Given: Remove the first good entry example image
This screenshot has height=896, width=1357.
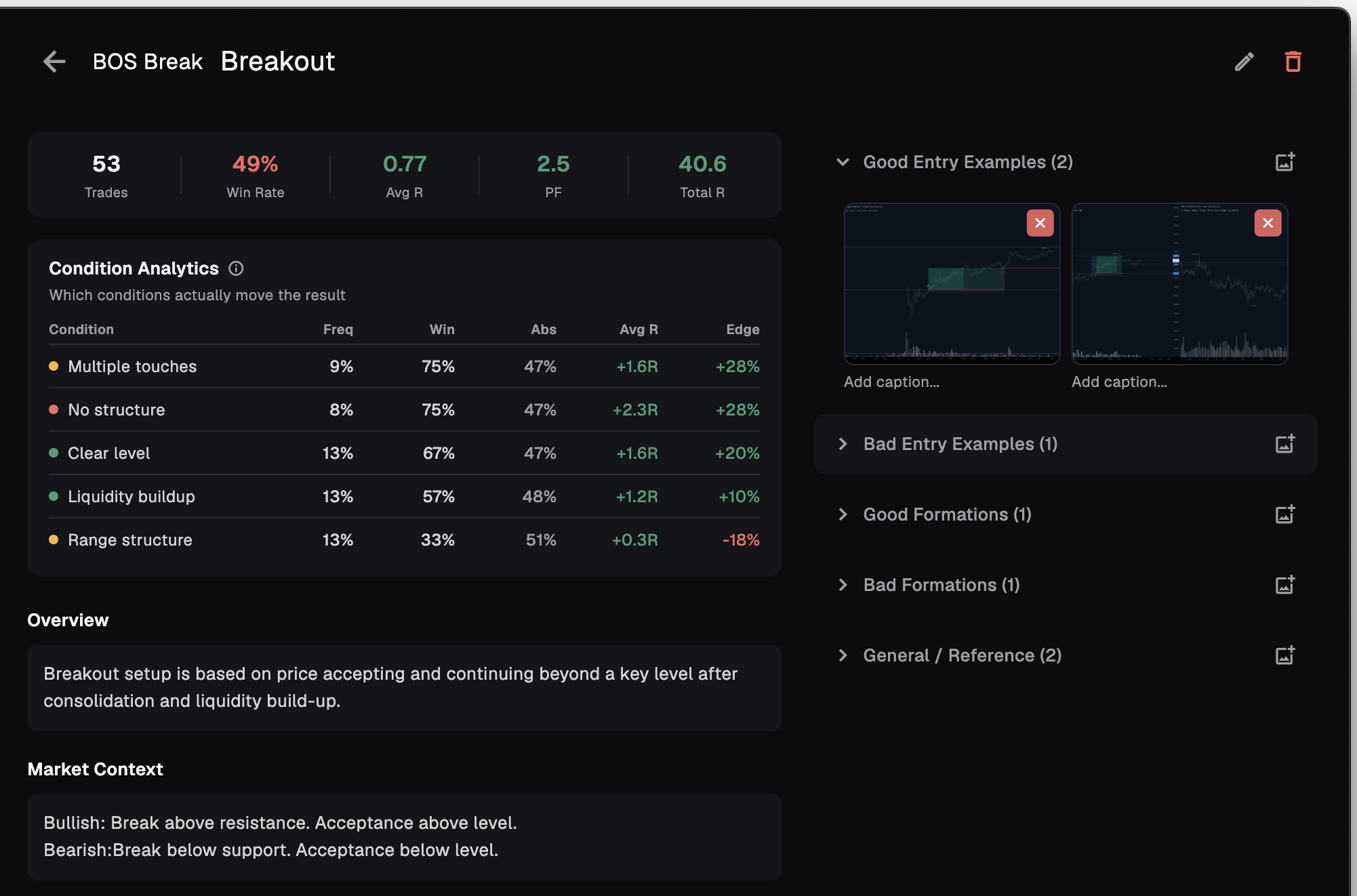Looking at the screenshot, I should click(x=1040, y=223).
